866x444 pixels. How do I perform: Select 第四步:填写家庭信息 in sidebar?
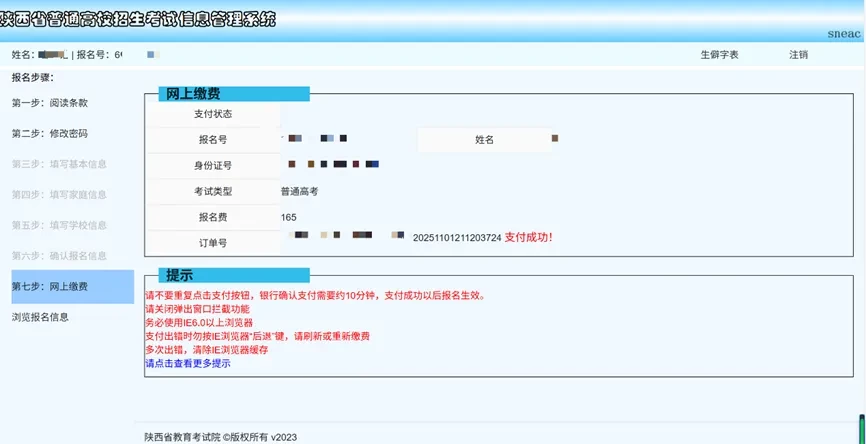tap(59, 195)
